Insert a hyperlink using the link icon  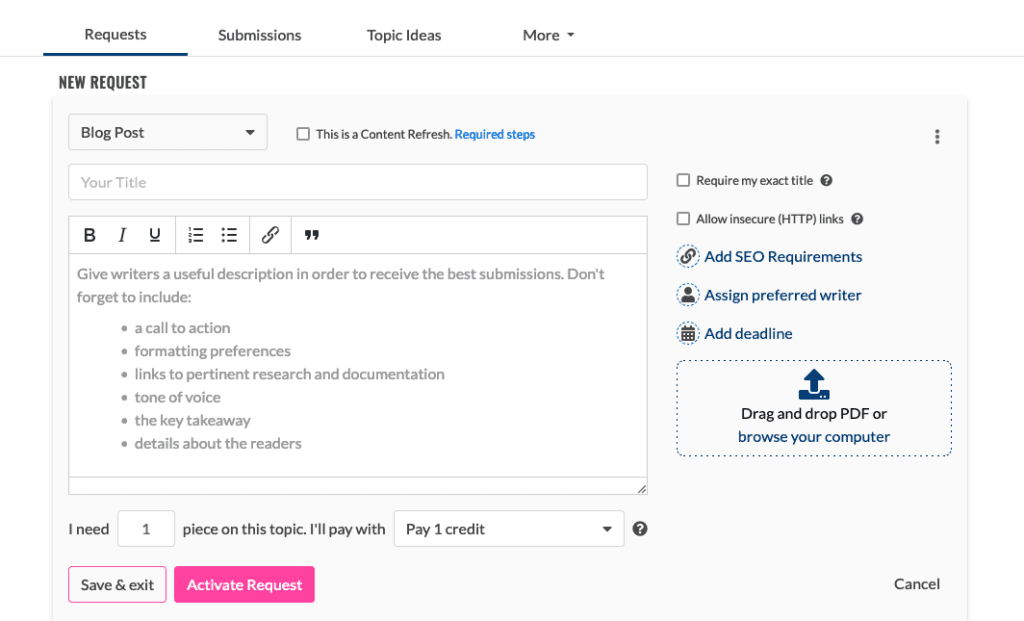coord(270,235)
